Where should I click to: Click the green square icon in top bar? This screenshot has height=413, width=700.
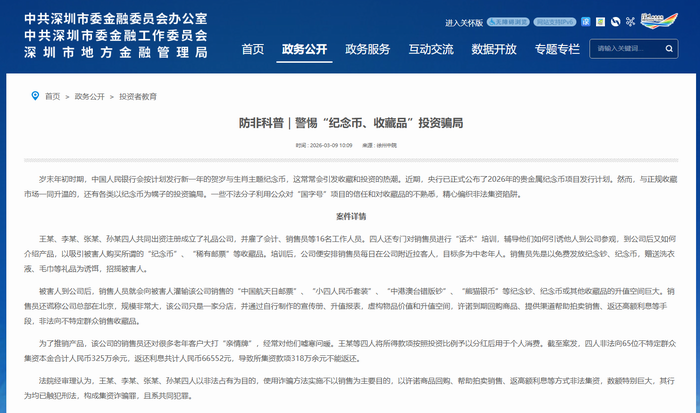(600, 22)
